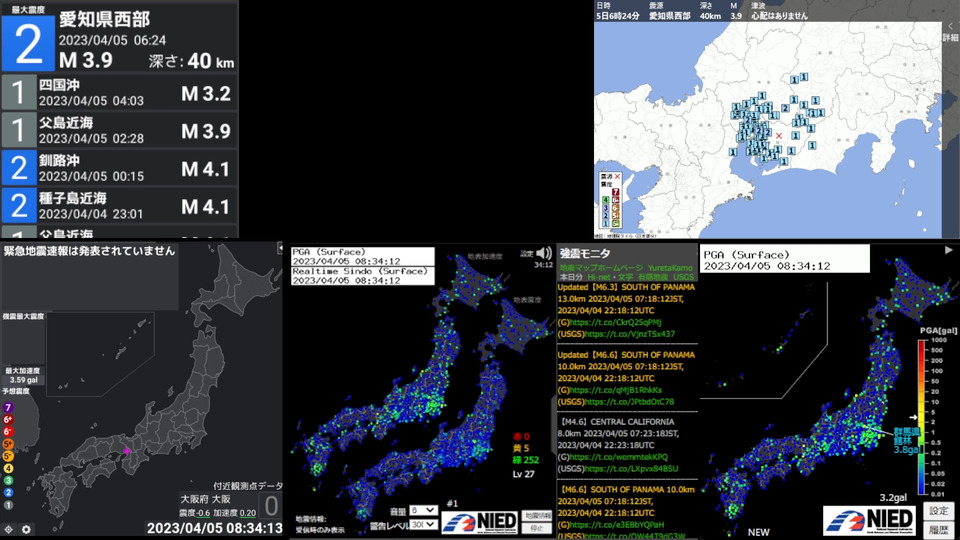Click the 緑 252 green count
Image resolution: width=960 pixels, height=540 pixels.
pyautogui.click(x=526, y=460)
